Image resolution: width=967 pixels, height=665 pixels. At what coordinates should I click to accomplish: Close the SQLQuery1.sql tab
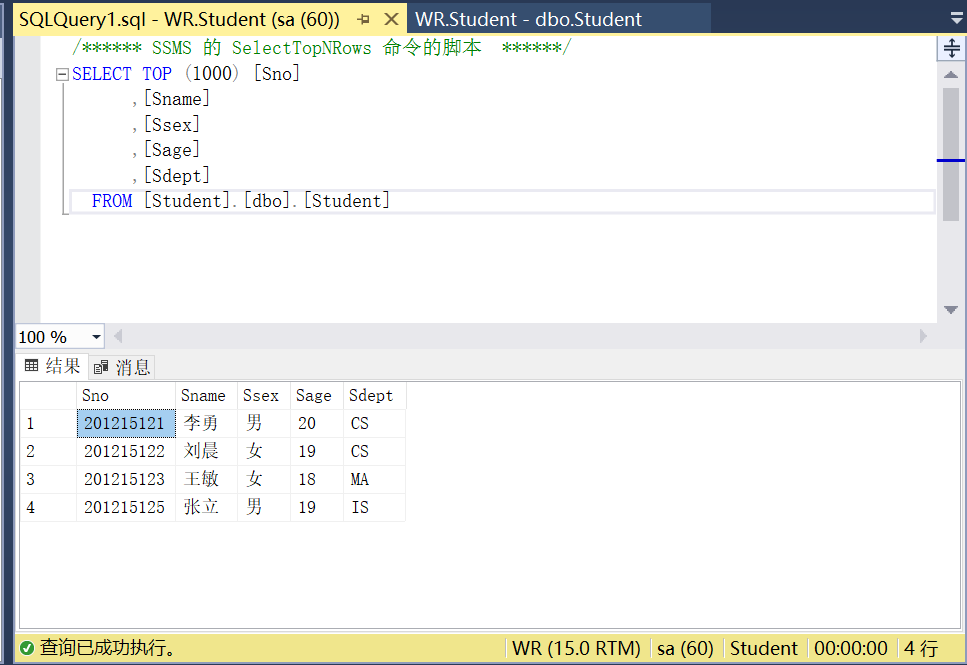tap(391, 19)
